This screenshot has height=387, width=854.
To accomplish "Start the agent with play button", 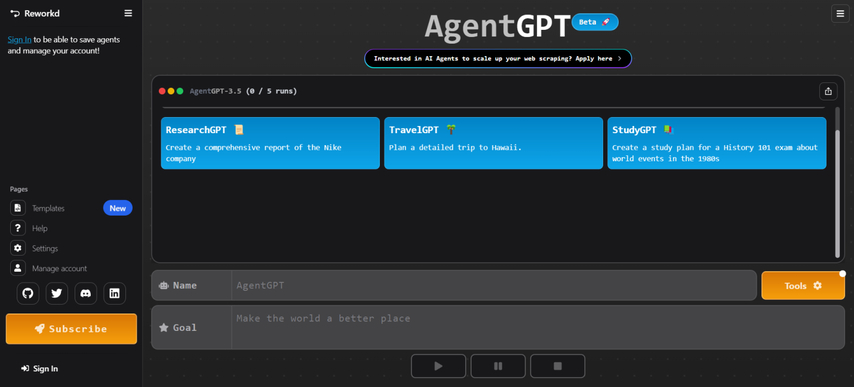I will coord(438,366).
